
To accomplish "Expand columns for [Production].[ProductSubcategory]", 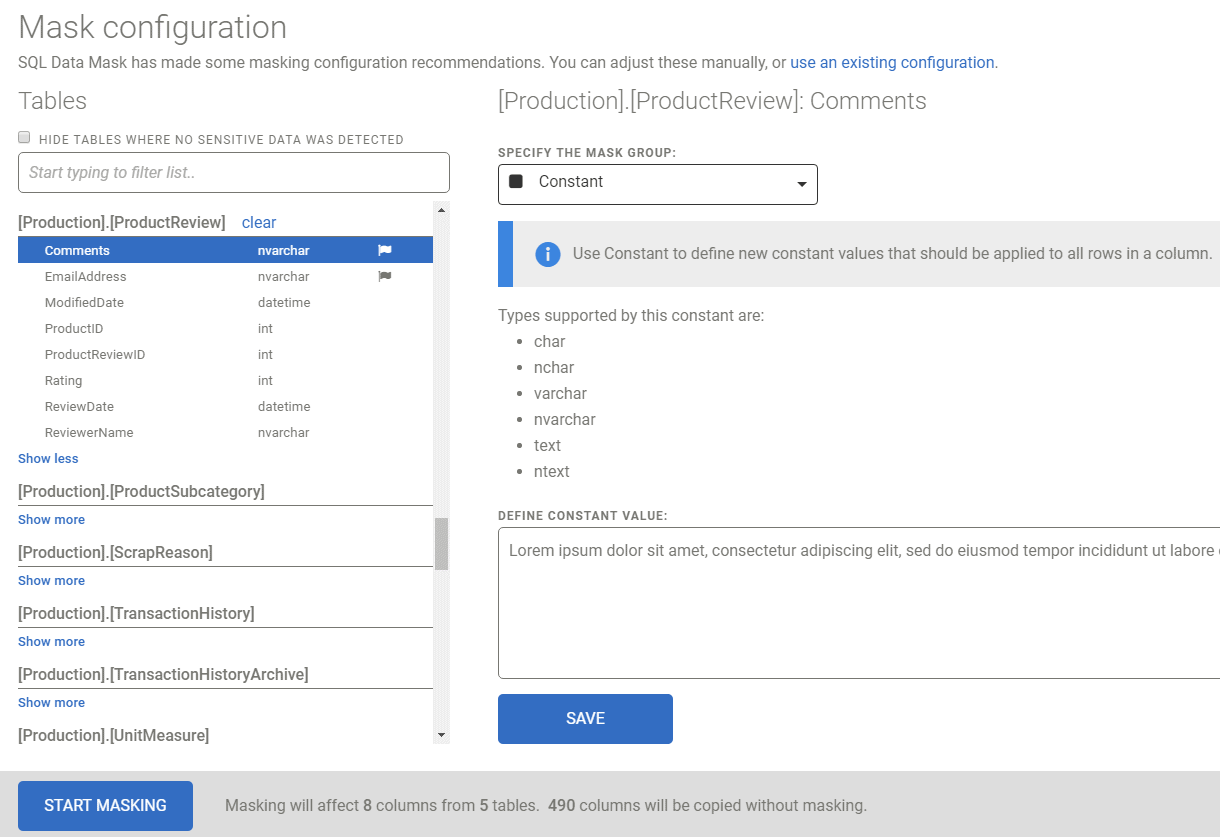I will (x=51, y=519).
